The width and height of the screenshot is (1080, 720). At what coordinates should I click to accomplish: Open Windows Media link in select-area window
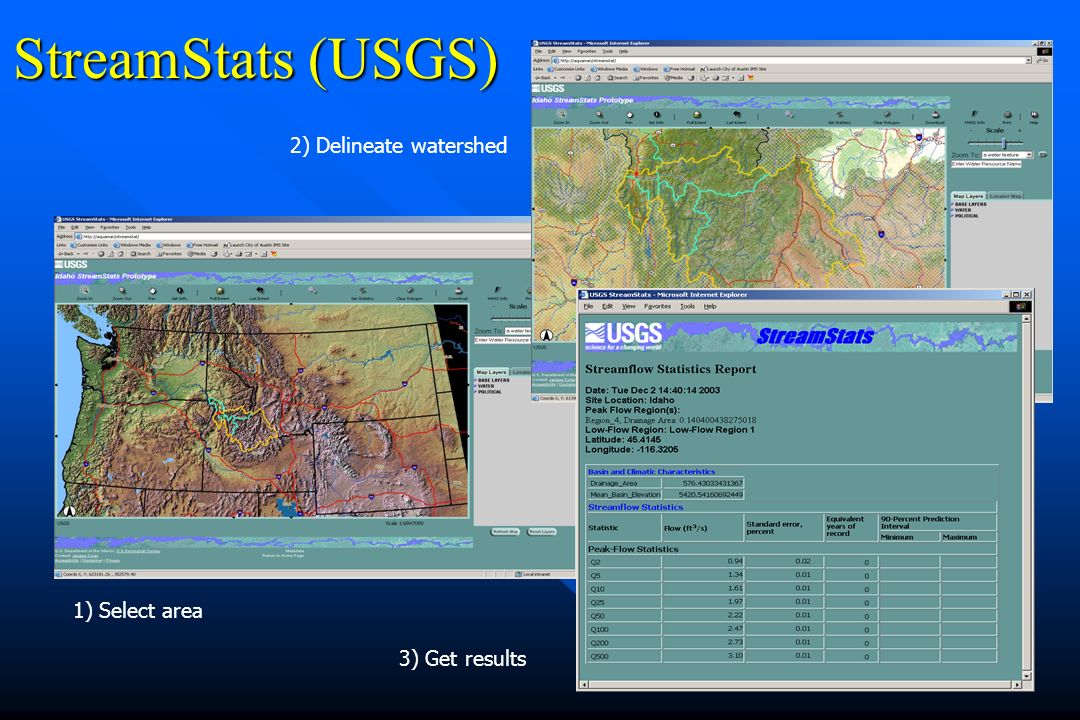[133, 245]
